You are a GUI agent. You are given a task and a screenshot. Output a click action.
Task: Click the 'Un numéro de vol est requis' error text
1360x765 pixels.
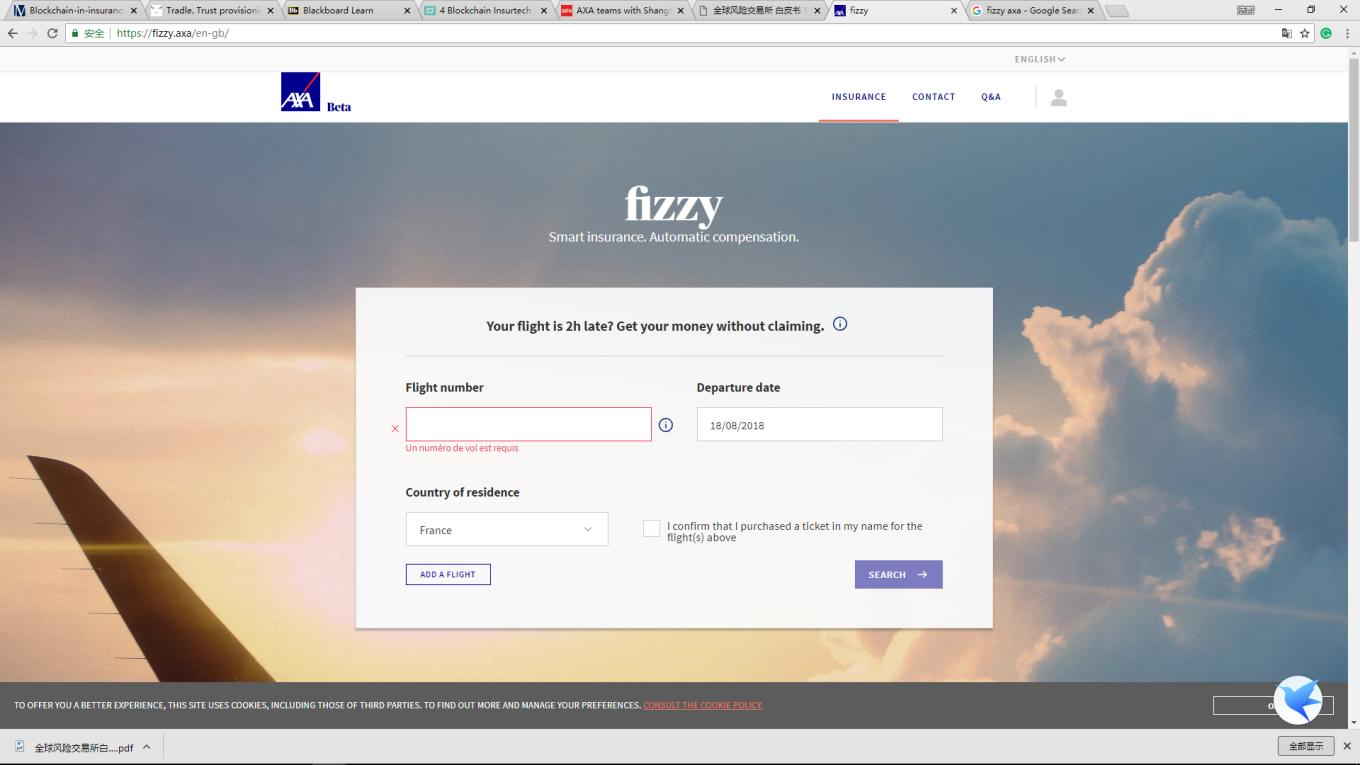click(x=462, y=448)
